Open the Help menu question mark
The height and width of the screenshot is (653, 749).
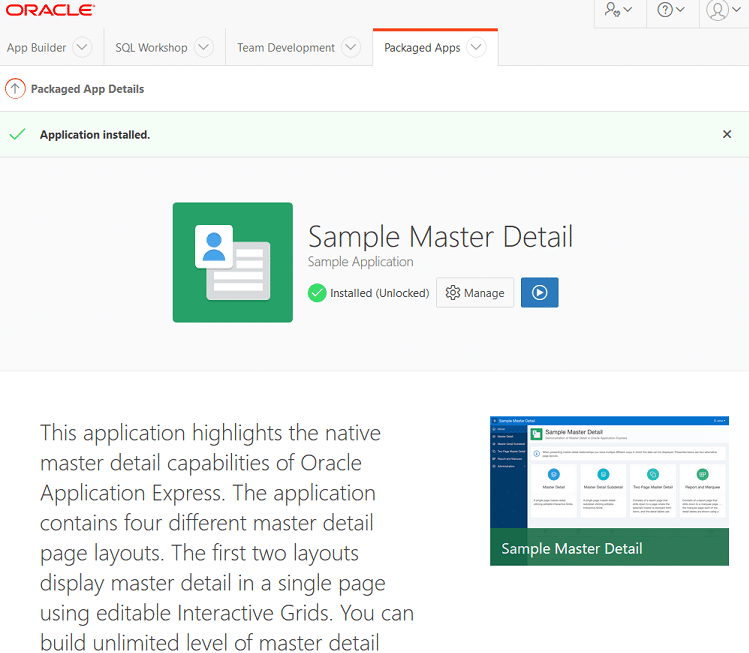pyautogui.click(x=671, y=10)
